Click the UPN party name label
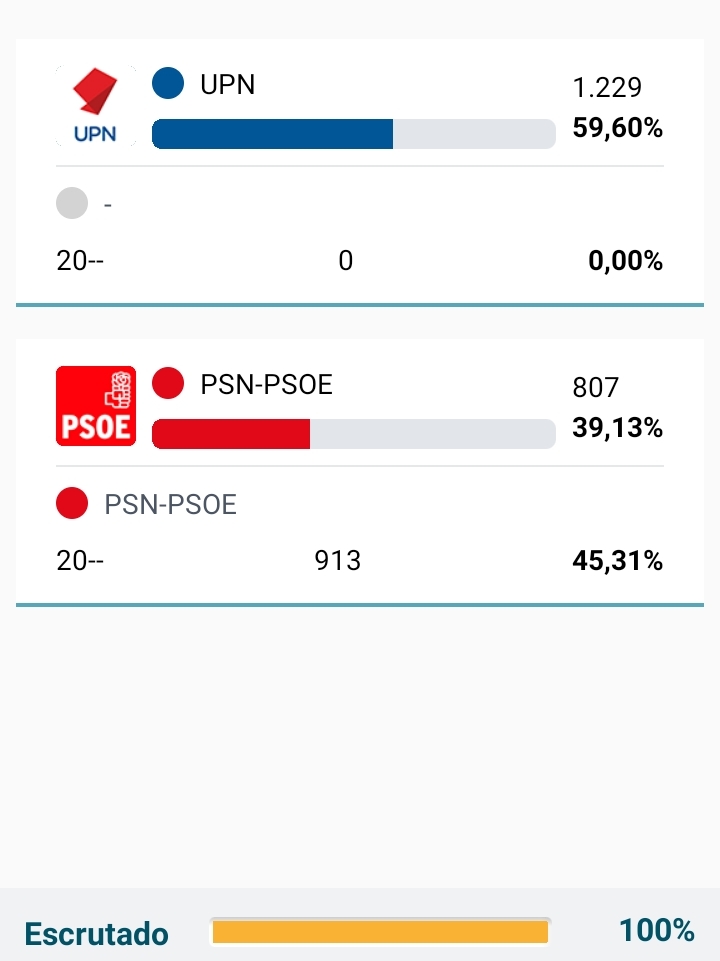The width and height of the screenshot is (720, 961). click(228, 85)
